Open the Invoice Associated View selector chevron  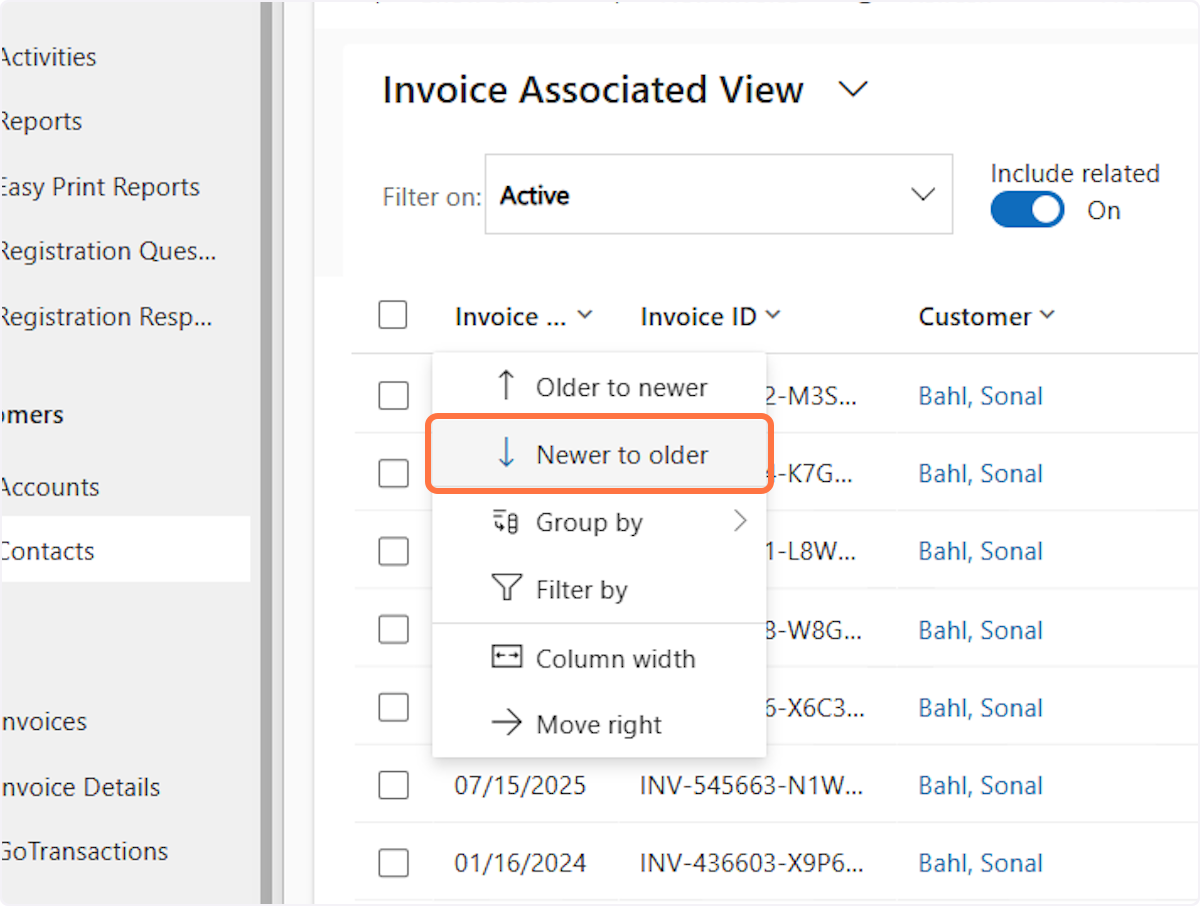(x=852, y=90)
